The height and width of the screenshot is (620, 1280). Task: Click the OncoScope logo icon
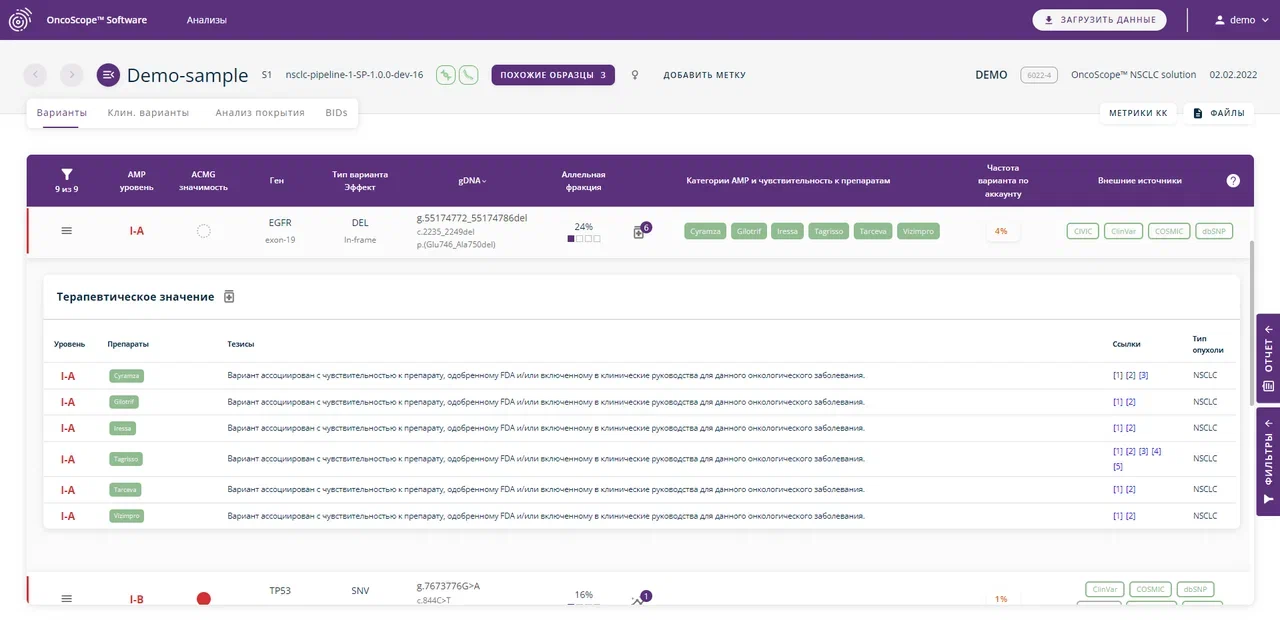tap(20, 20)
